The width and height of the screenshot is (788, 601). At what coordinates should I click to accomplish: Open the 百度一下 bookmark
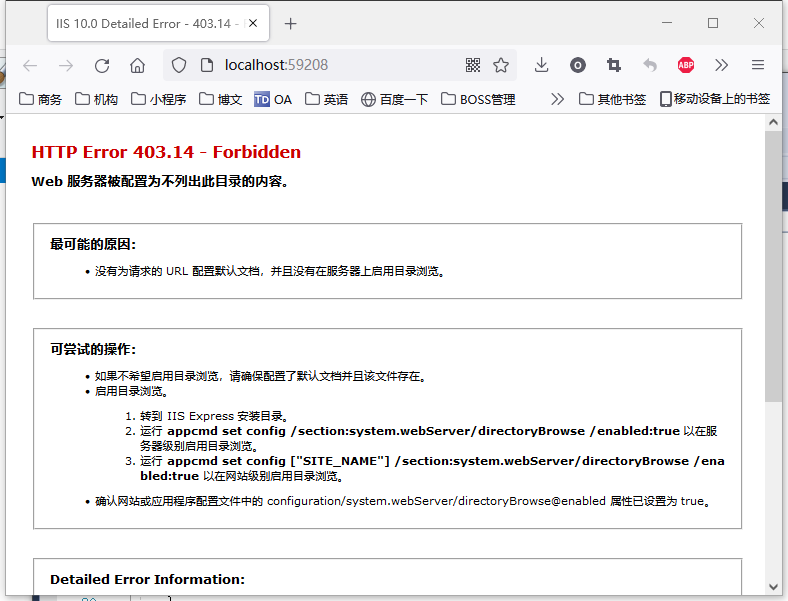pos(395,99)
